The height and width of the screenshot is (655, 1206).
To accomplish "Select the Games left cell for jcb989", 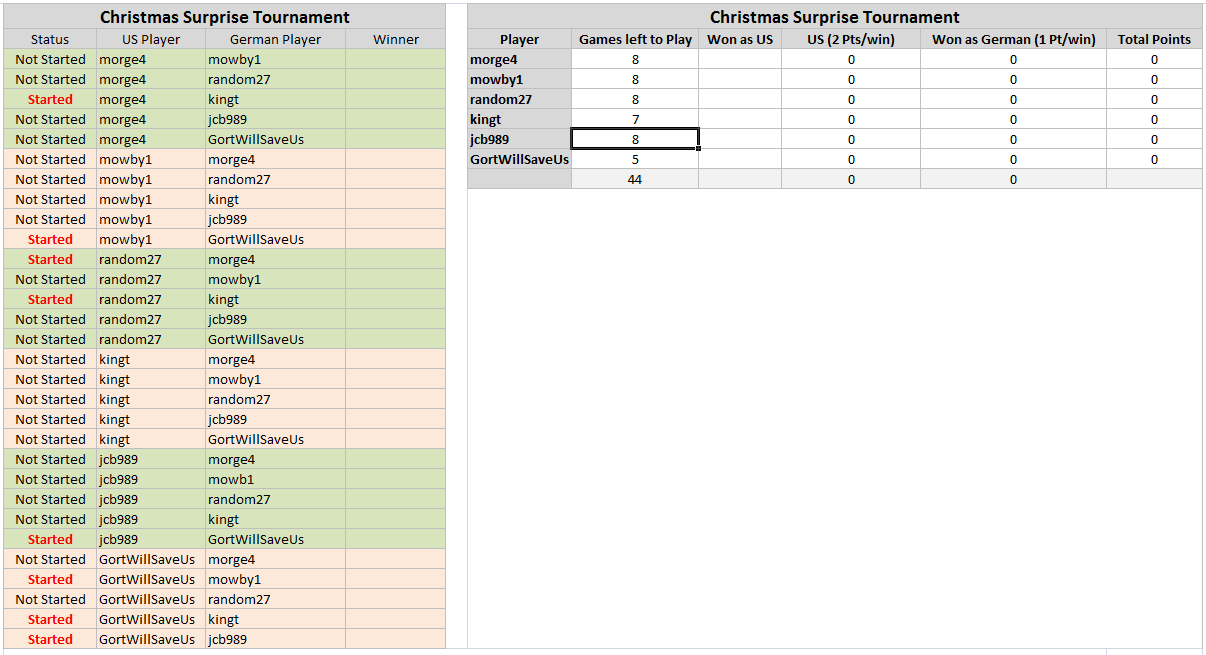I will pyautogui.click(x=635, y=139).
